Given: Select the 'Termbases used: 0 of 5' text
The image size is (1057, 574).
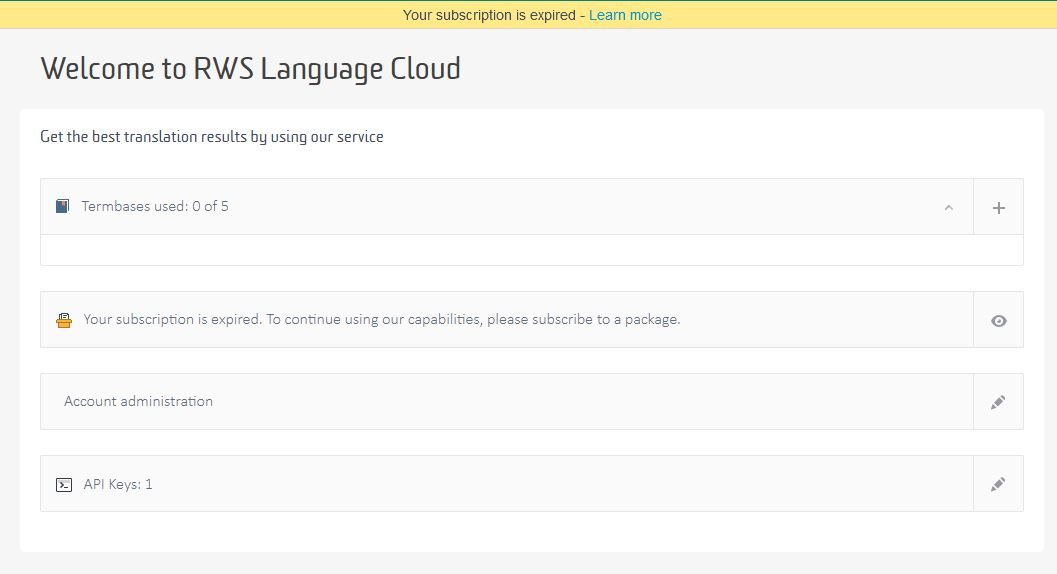Looking at the screenshot, I should [x=155, y=206].
